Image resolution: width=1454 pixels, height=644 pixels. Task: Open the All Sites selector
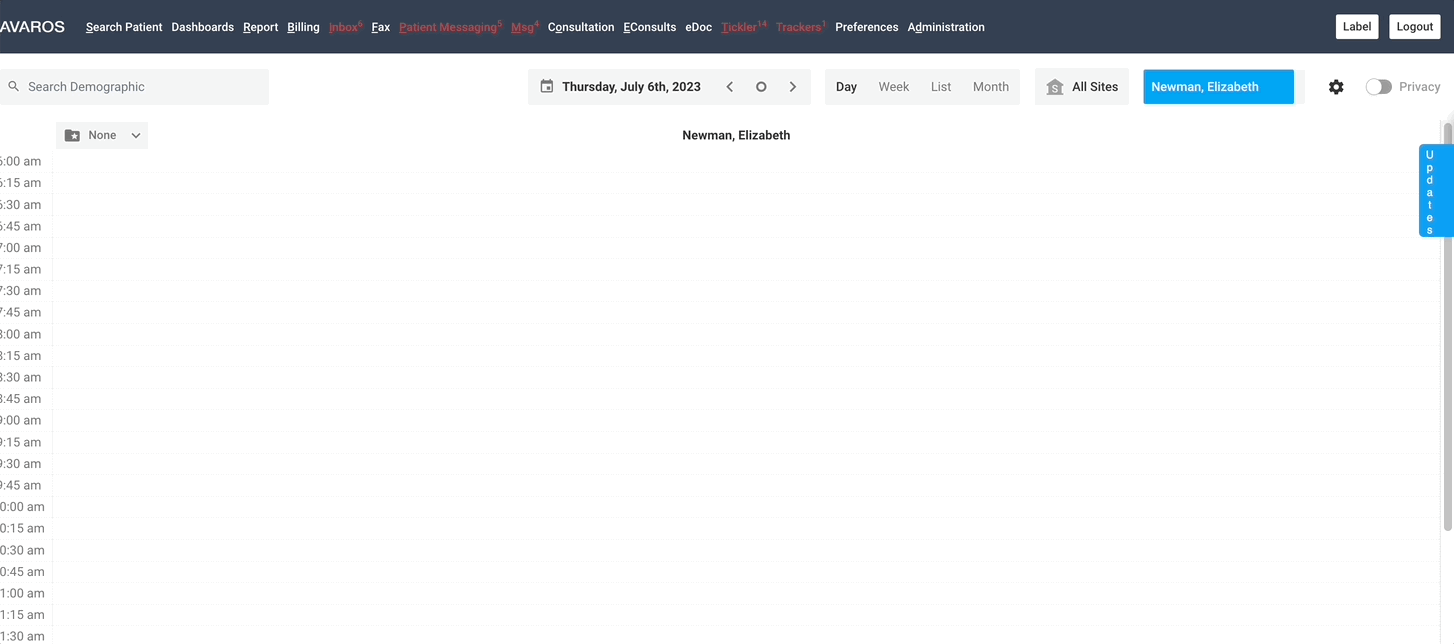[1082, 87]
